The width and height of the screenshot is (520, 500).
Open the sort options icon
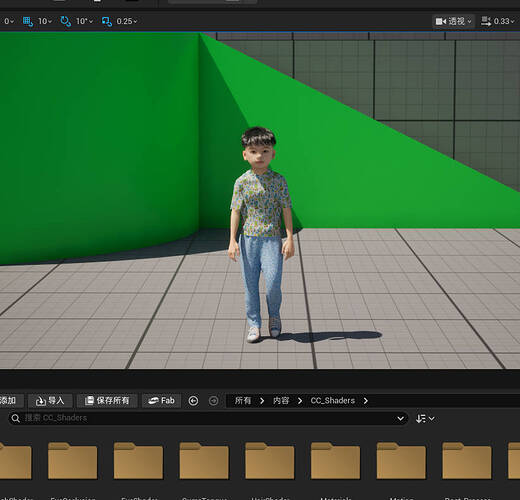(425, 418)
